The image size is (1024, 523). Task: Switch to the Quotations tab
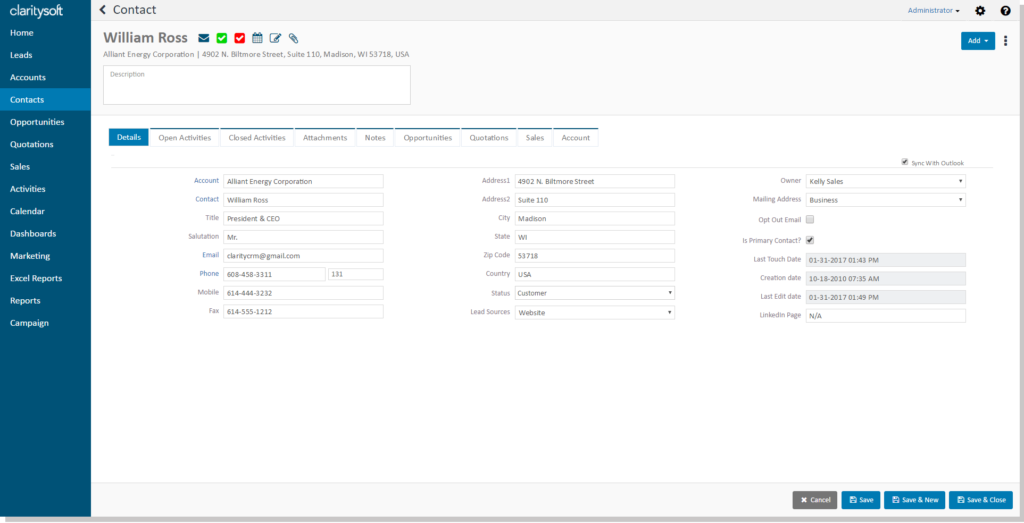pos(489,138)
